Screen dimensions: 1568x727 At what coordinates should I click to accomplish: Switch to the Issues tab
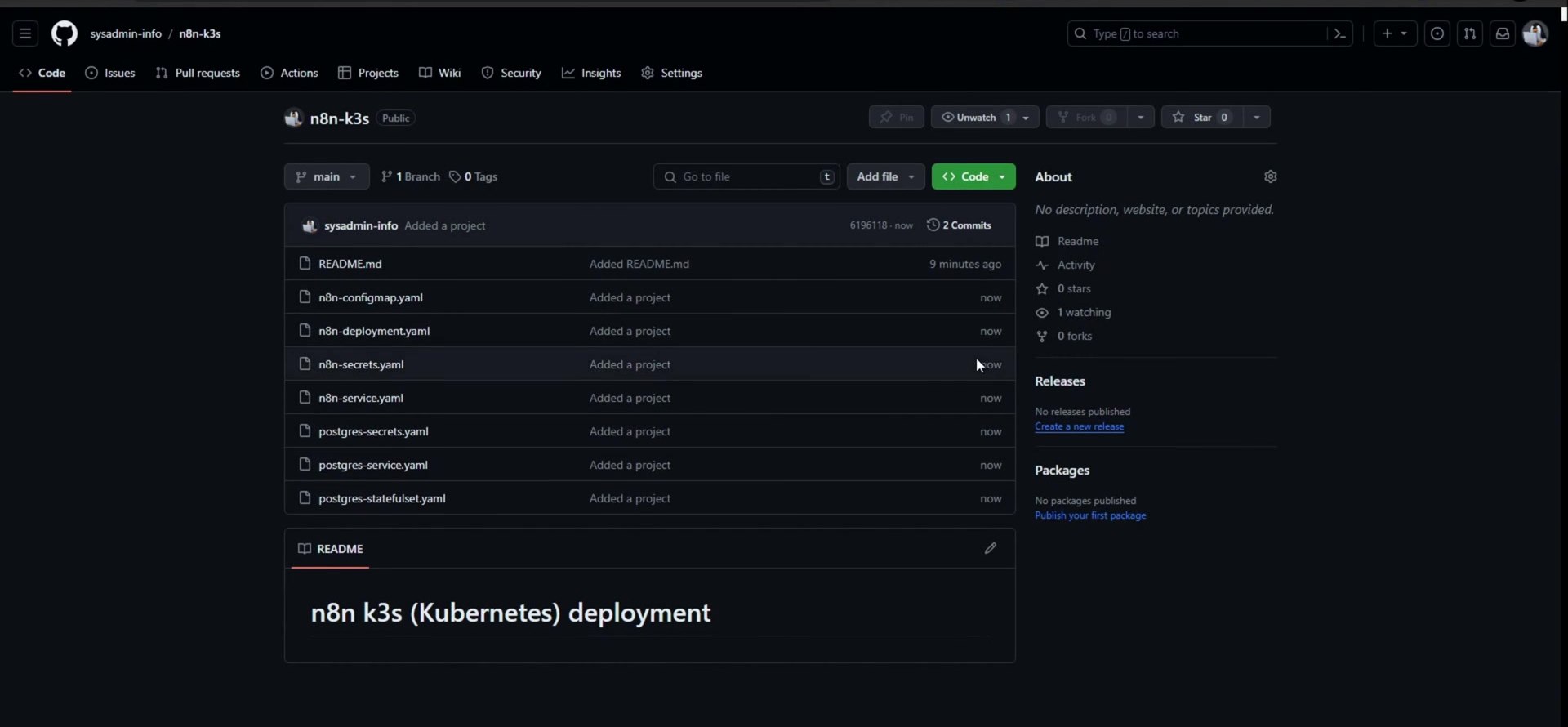110,73
